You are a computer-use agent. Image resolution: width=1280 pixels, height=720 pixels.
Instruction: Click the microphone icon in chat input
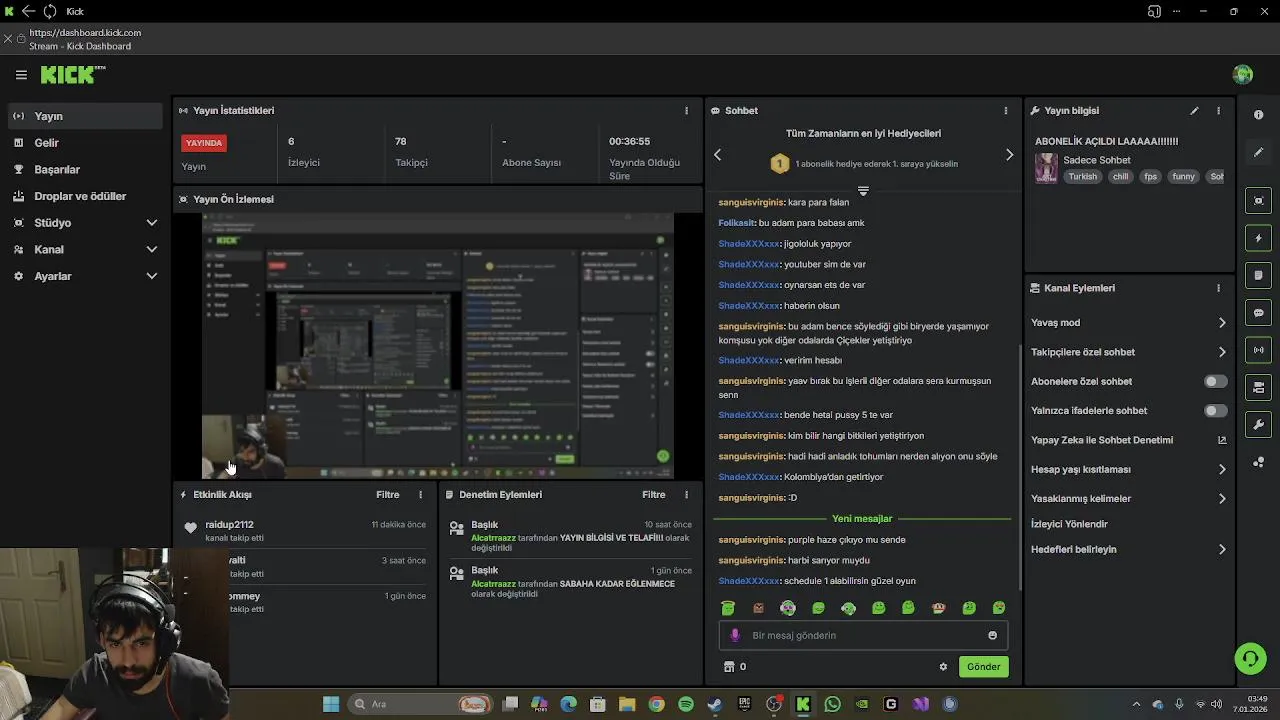click(735, 635)
